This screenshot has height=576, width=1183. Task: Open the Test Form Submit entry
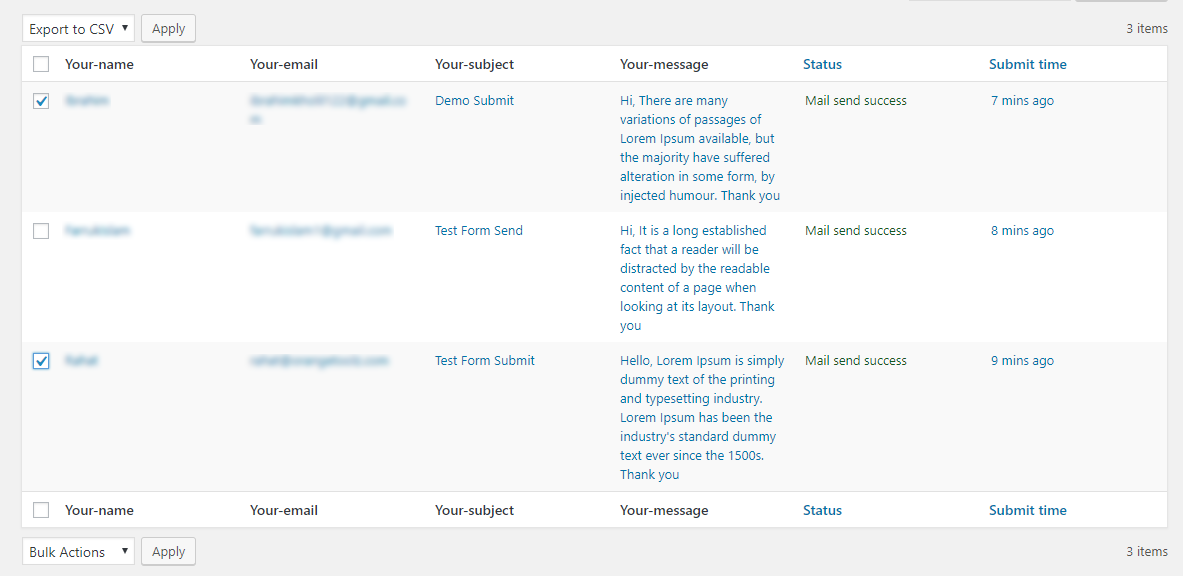485,360
